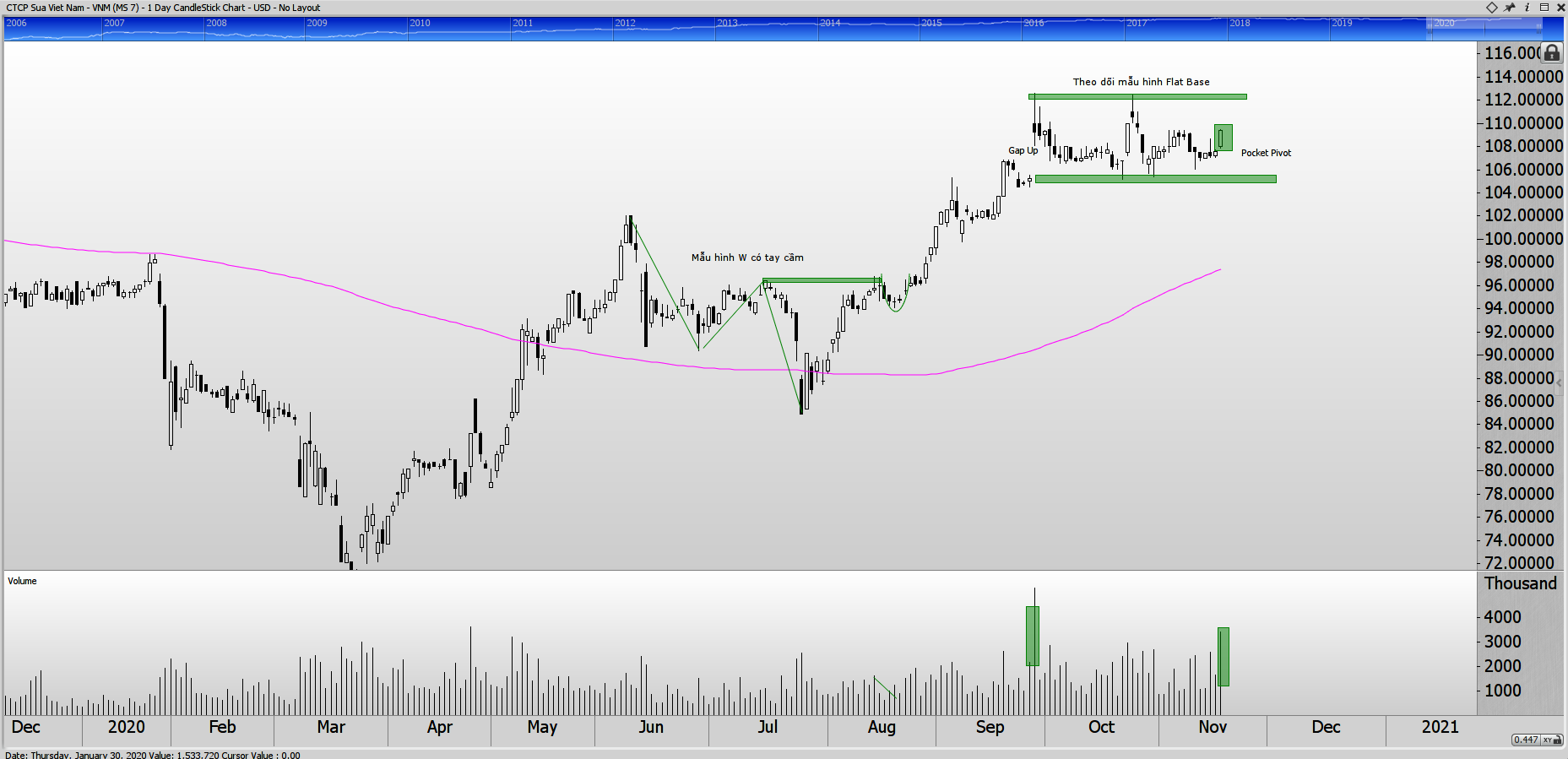1568x759 pixels.
Task: Click the green highlighted November volume bar
Action: coord(1223,656)
